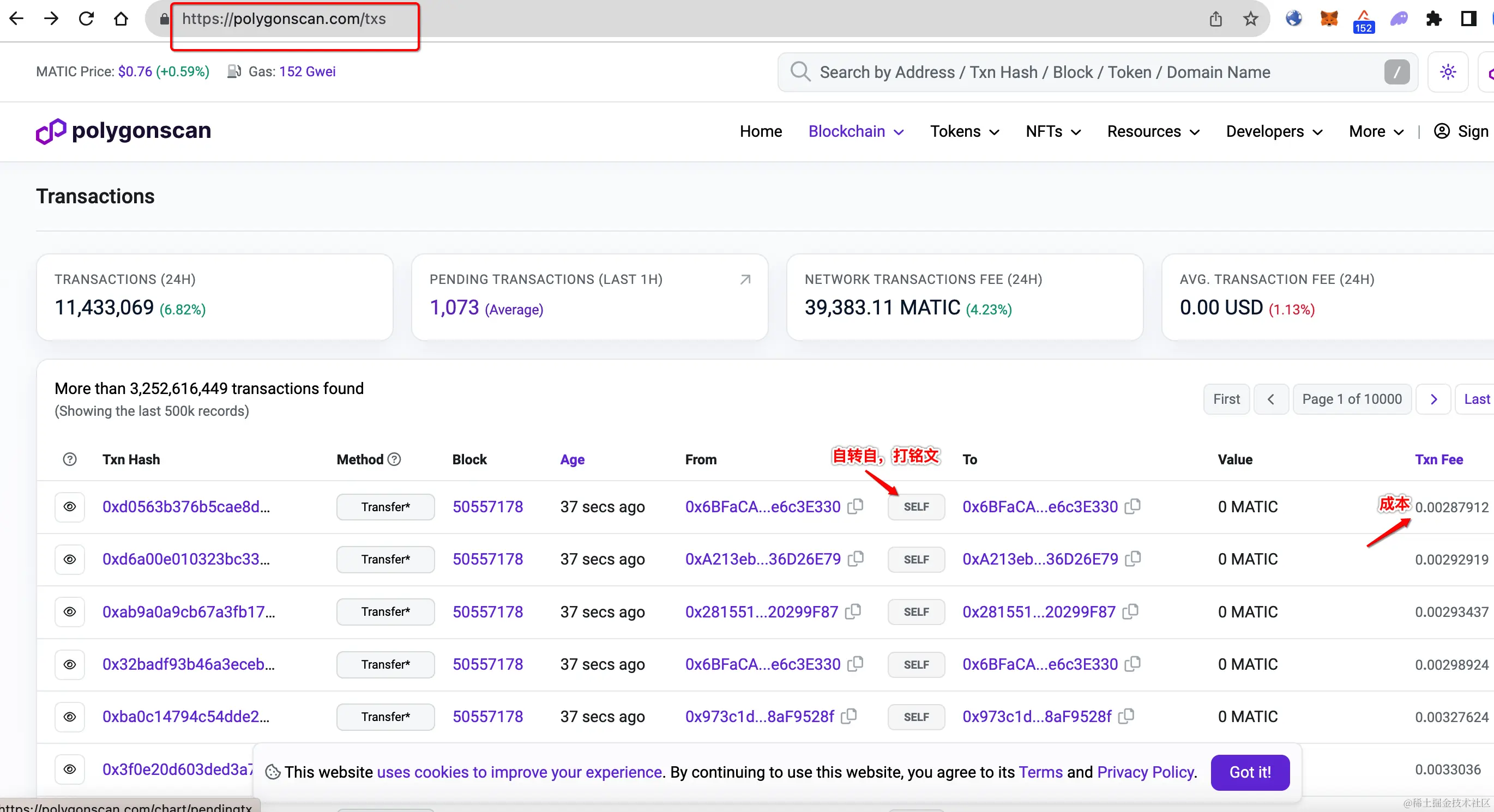Dismiss cookie notice with Got it!
The width and height of the screenshot is (1494, 812).
[1250, 772]
